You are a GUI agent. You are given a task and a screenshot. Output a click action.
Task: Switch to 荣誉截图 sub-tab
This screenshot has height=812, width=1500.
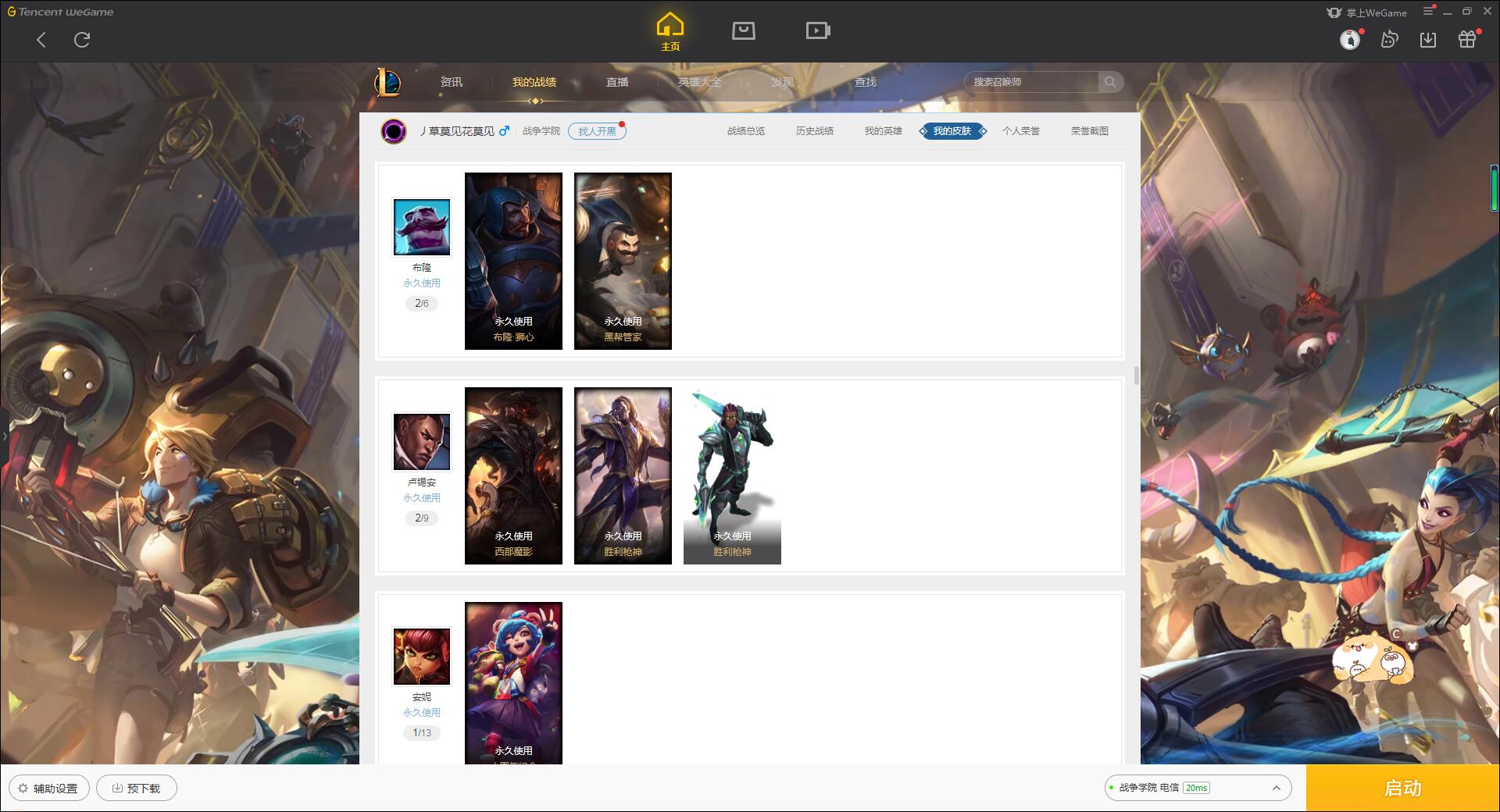pyautogui.click(x=1090, y=131)
